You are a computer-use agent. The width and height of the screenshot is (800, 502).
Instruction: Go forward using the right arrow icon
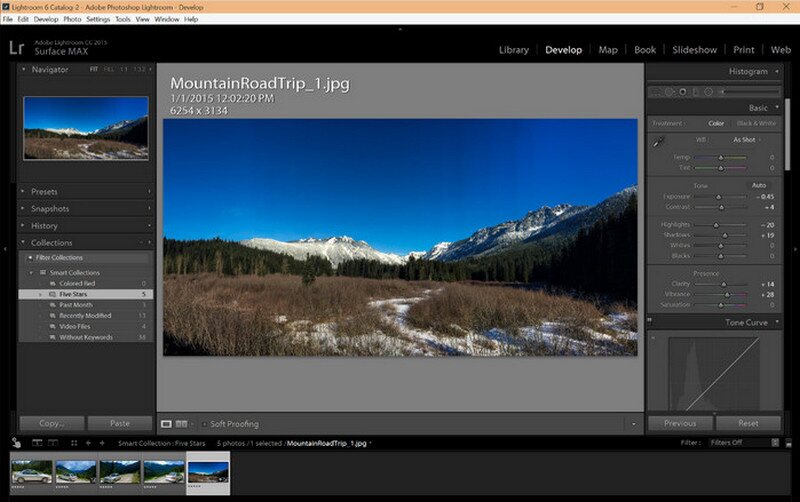(102, 443)
